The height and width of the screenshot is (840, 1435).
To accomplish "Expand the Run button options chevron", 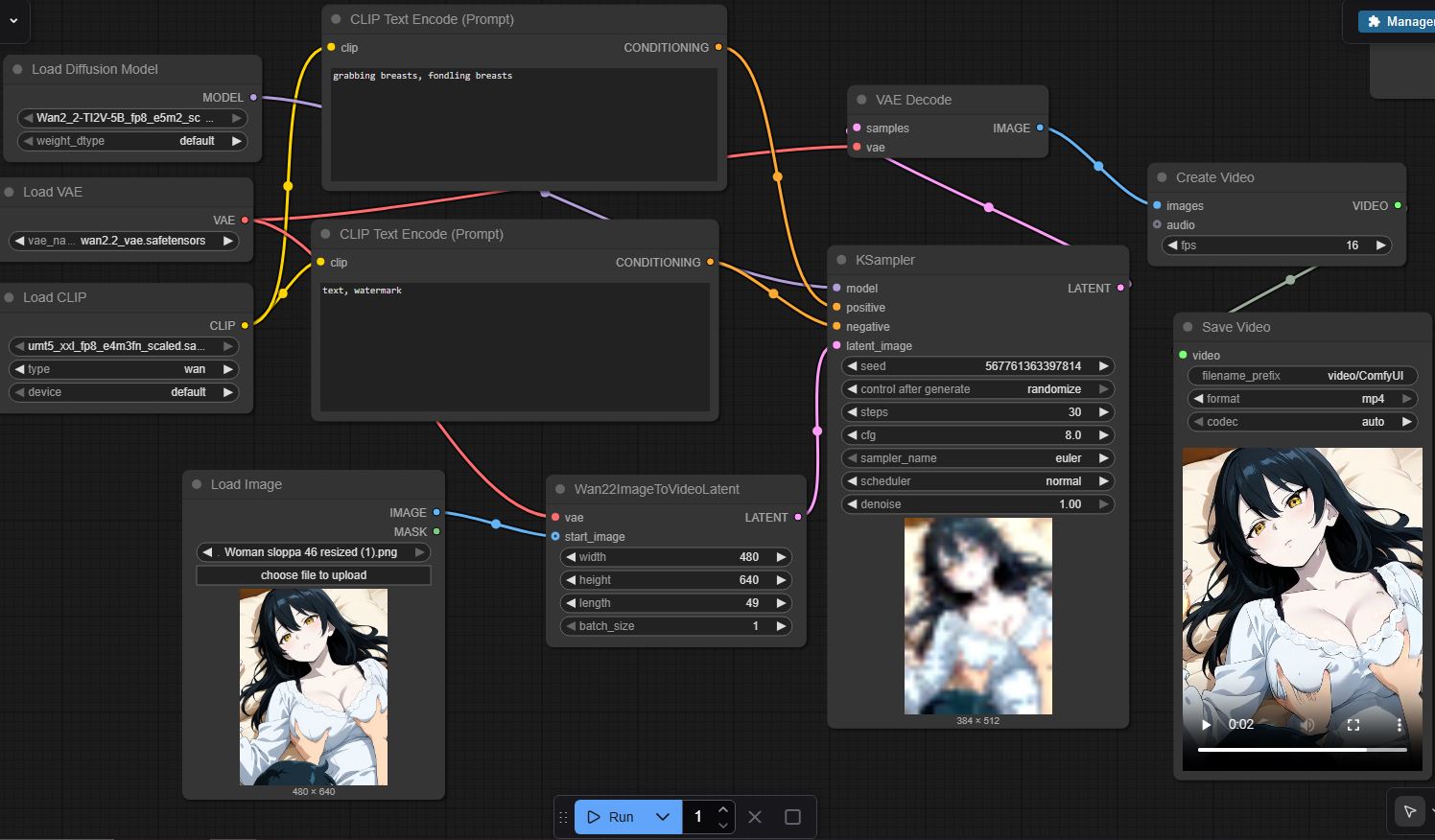I will 663,817.
